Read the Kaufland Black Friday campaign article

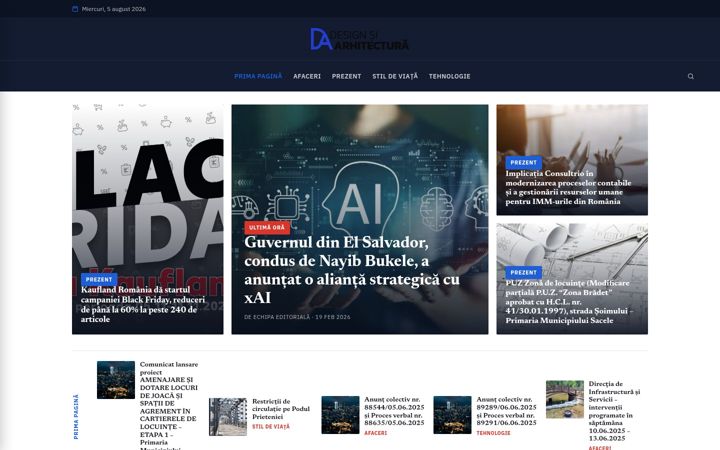tap(143, 304)
